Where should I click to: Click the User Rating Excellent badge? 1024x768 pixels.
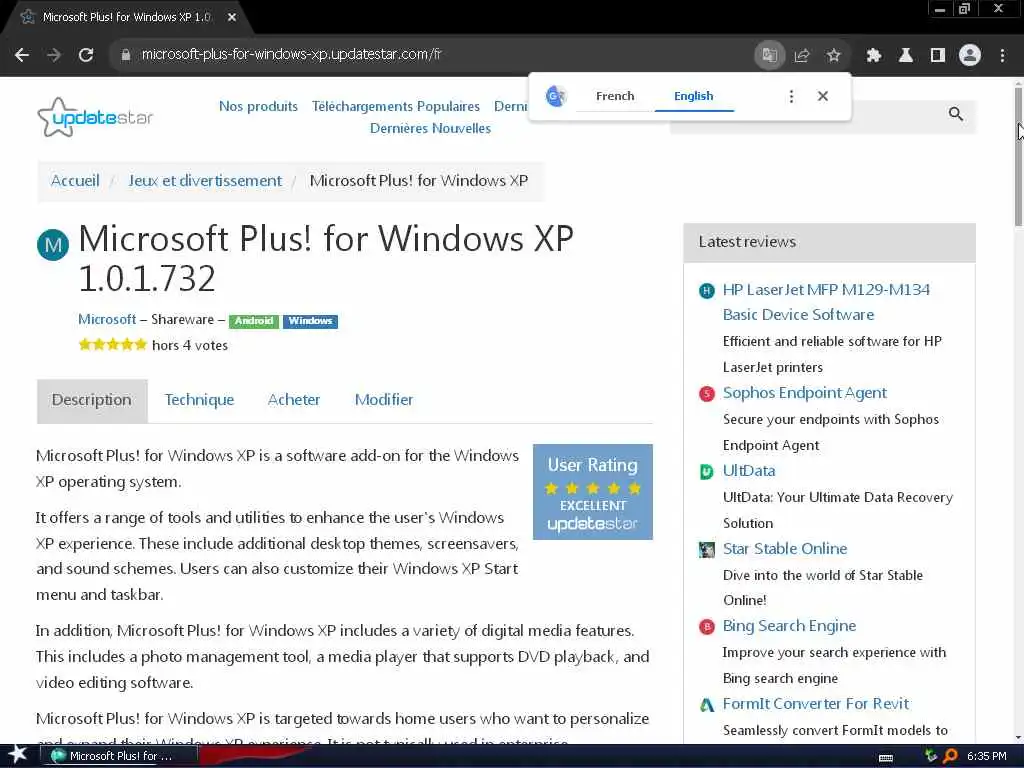[592, 492]
